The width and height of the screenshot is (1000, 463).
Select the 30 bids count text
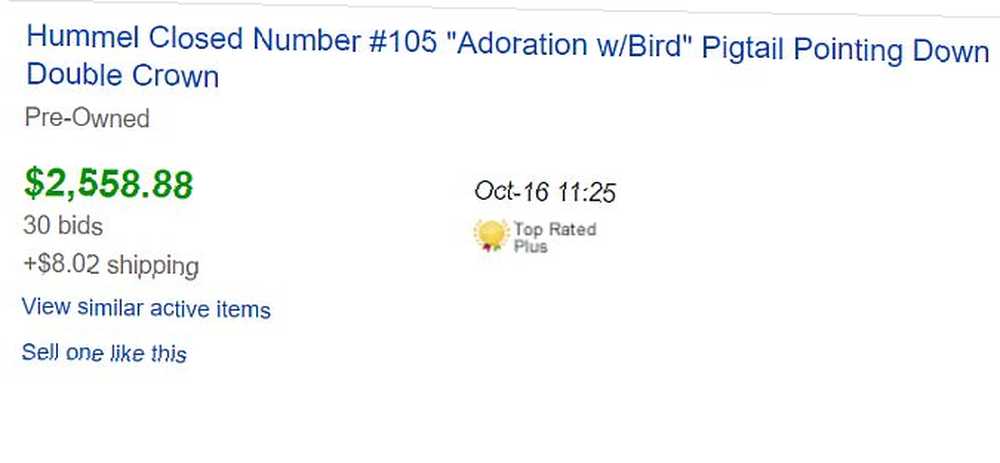tap(62, 226)
